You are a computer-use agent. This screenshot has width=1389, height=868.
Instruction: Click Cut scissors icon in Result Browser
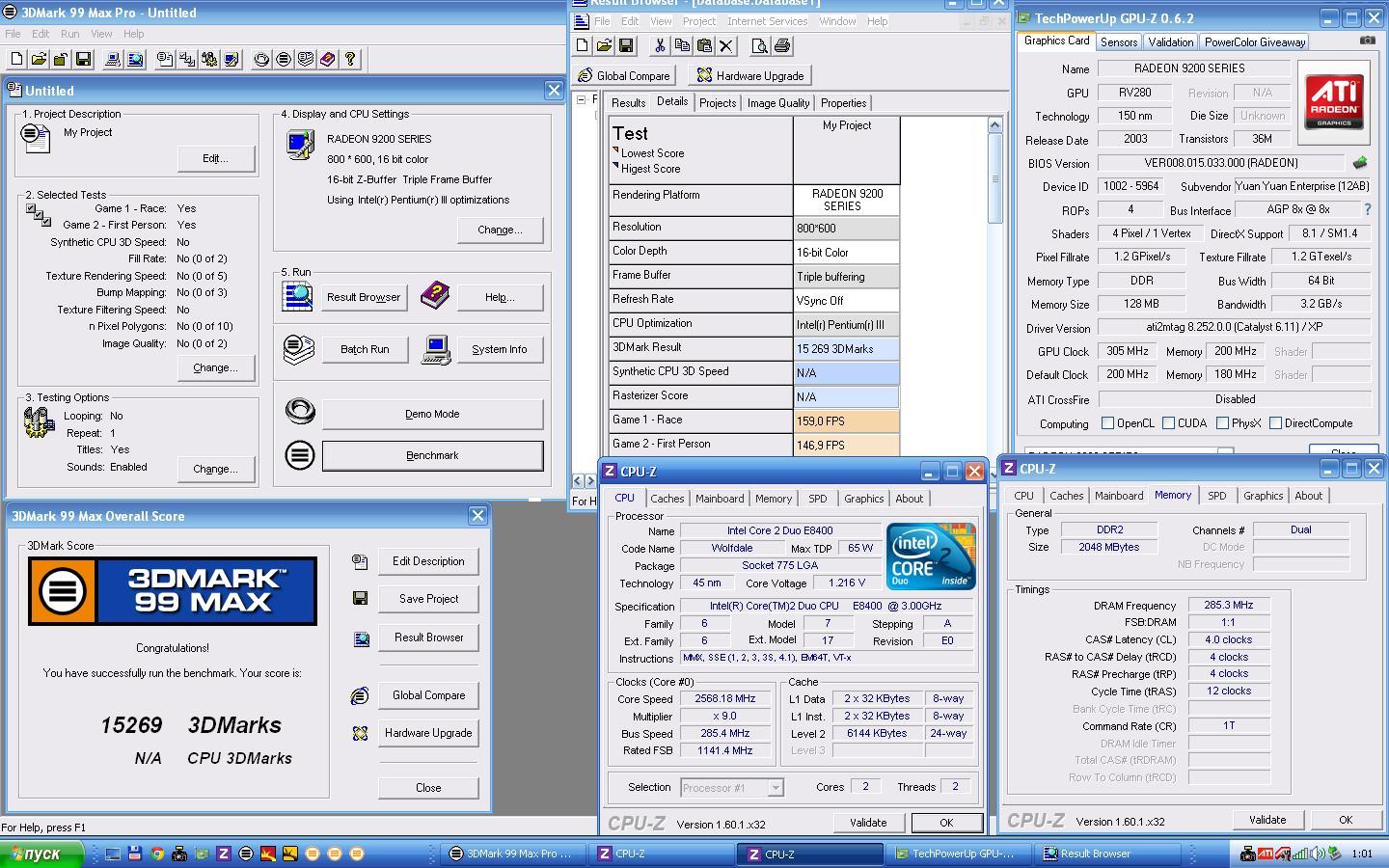coord(660,45)
